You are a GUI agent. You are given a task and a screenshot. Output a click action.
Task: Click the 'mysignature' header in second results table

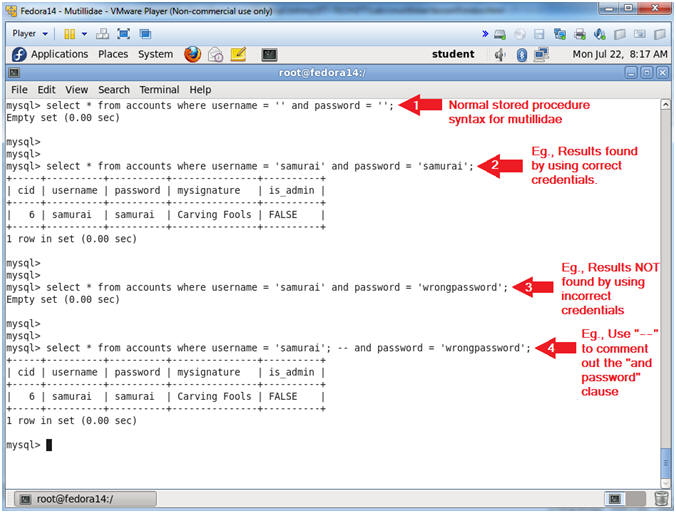click(209, 372)
